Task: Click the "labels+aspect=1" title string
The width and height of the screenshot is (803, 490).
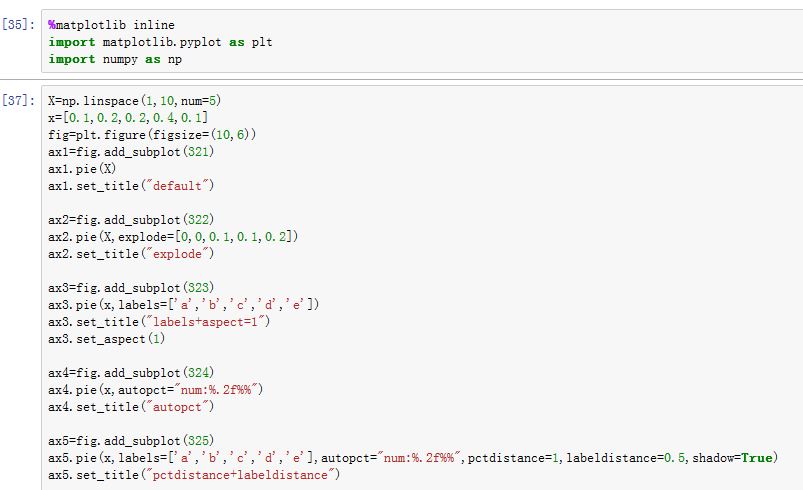Action: tap(205, 322)
